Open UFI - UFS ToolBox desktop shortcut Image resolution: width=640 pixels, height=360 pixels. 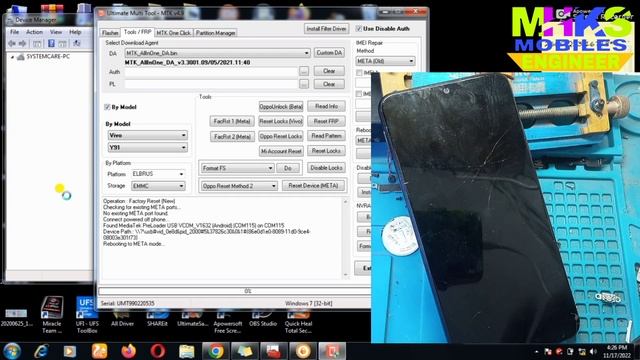click(x=87, y=315)
